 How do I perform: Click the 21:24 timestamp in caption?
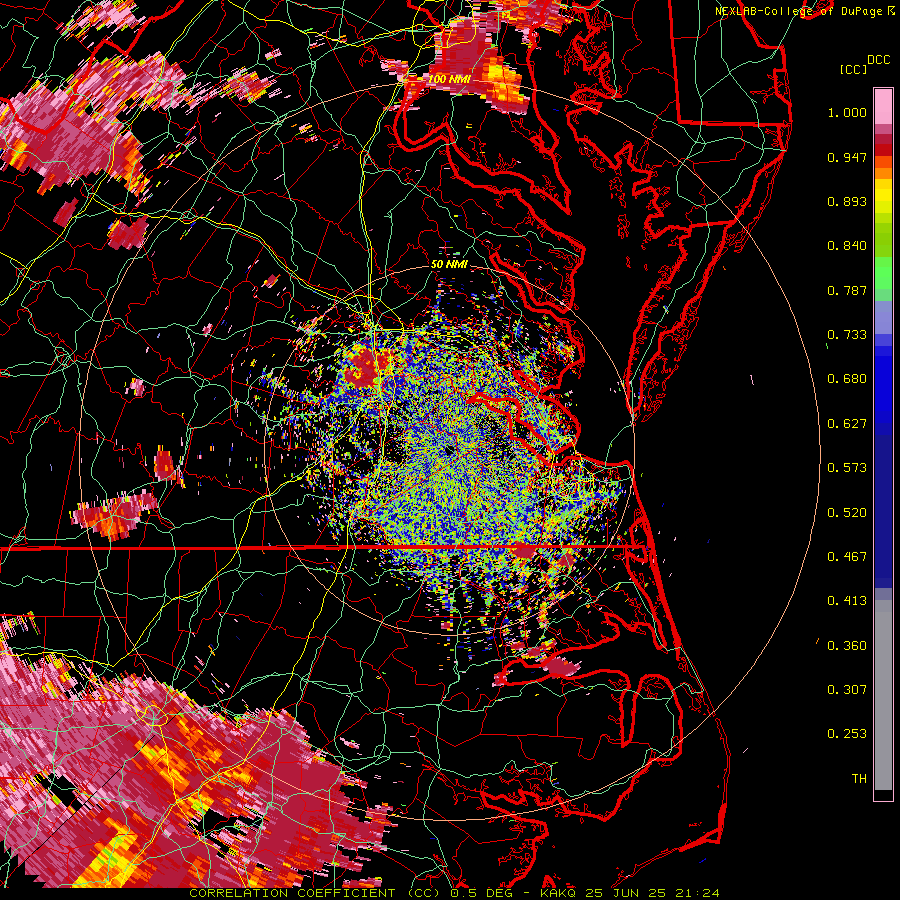pos(699,893)
